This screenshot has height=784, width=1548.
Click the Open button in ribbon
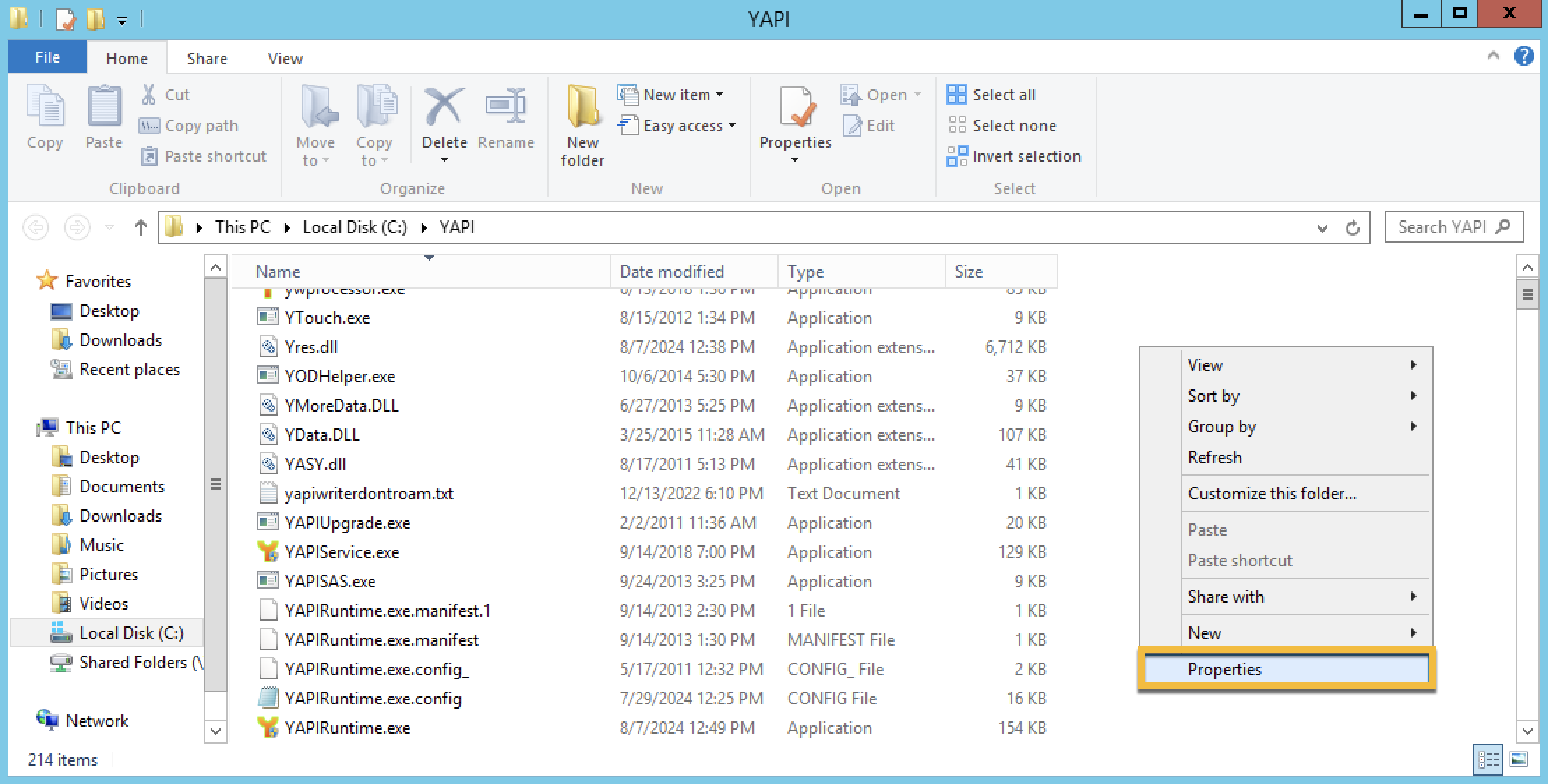coord(881,95)
